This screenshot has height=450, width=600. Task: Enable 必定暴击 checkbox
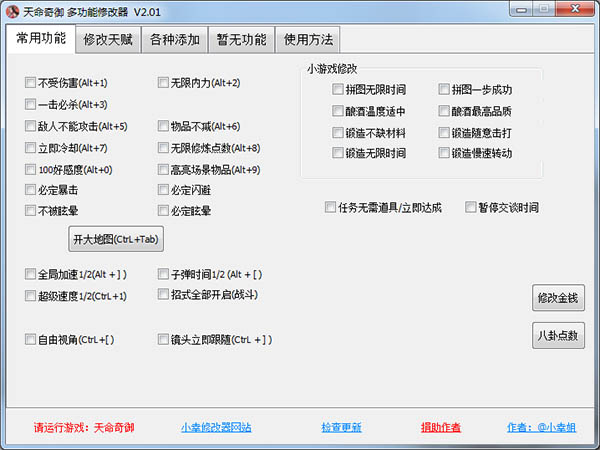click(x=30, y=190)
